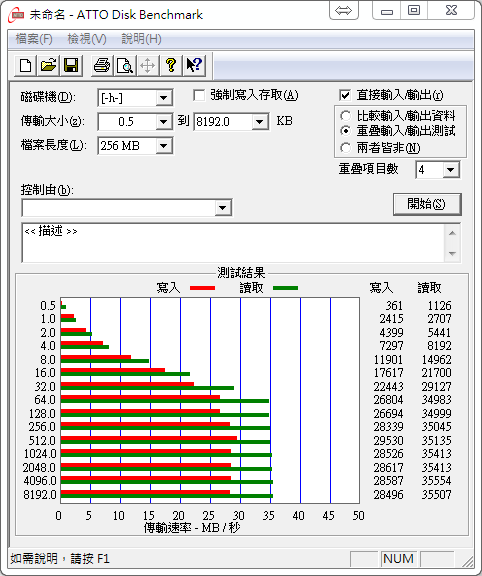Click the status bar resize grip
The width and height of the screenshot is (482, 576).
click(x=468, y=562)
